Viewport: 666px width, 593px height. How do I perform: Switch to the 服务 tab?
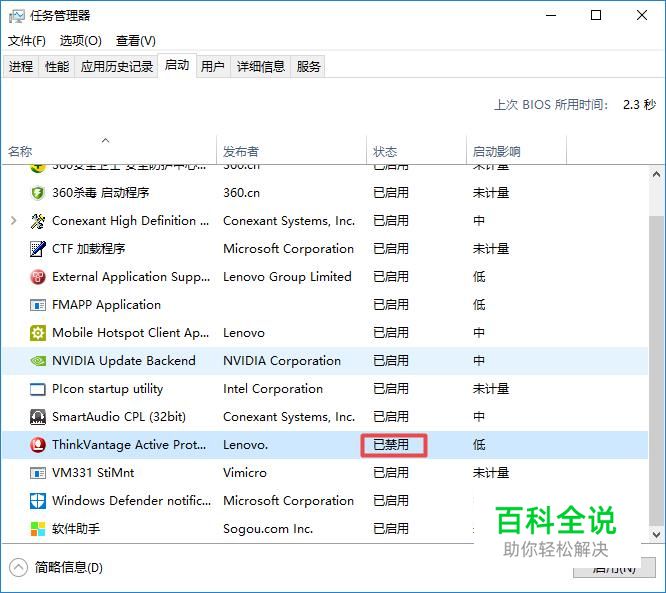click(308, 66)
